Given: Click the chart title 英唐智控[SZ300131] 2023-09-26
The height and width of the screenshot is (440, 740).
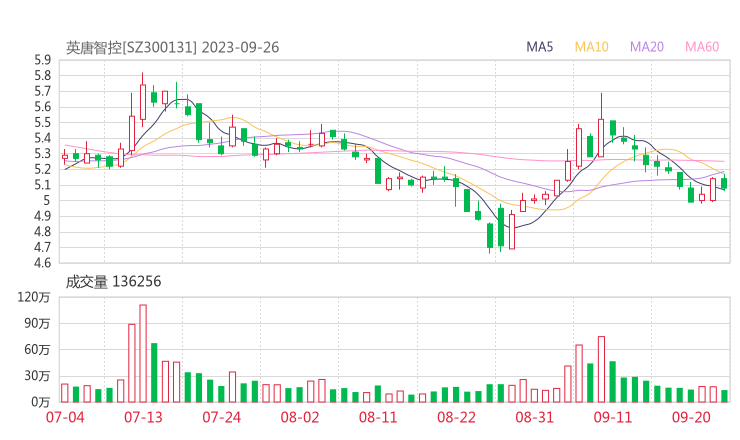Looking at the screenshot, I should click(x=172, y=47).
